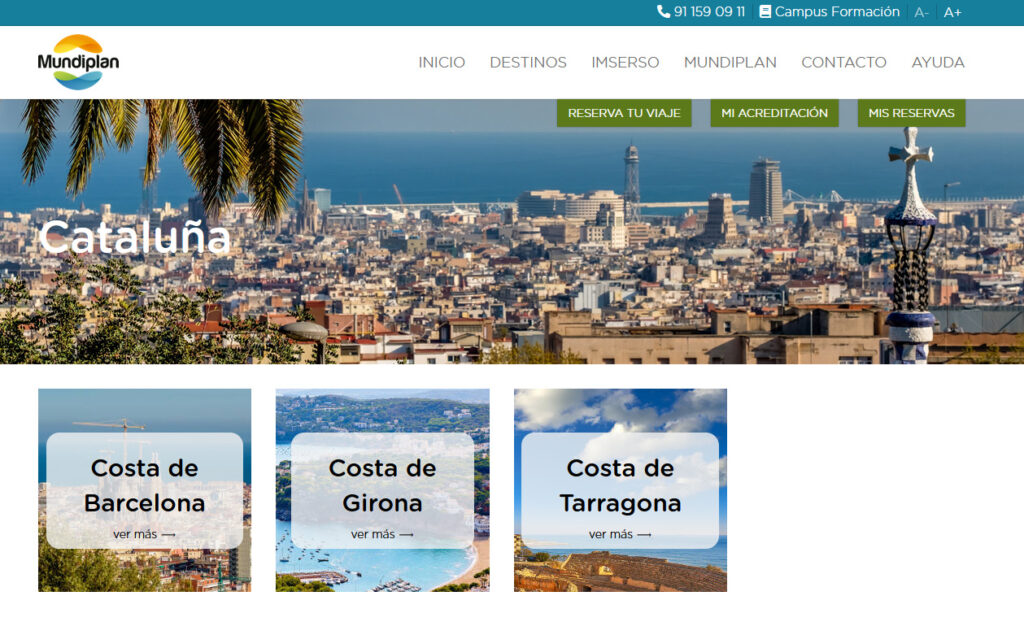1024x622 pixels.
Task: Open the DESTINOS menu
Action: (x=528, y=62)
